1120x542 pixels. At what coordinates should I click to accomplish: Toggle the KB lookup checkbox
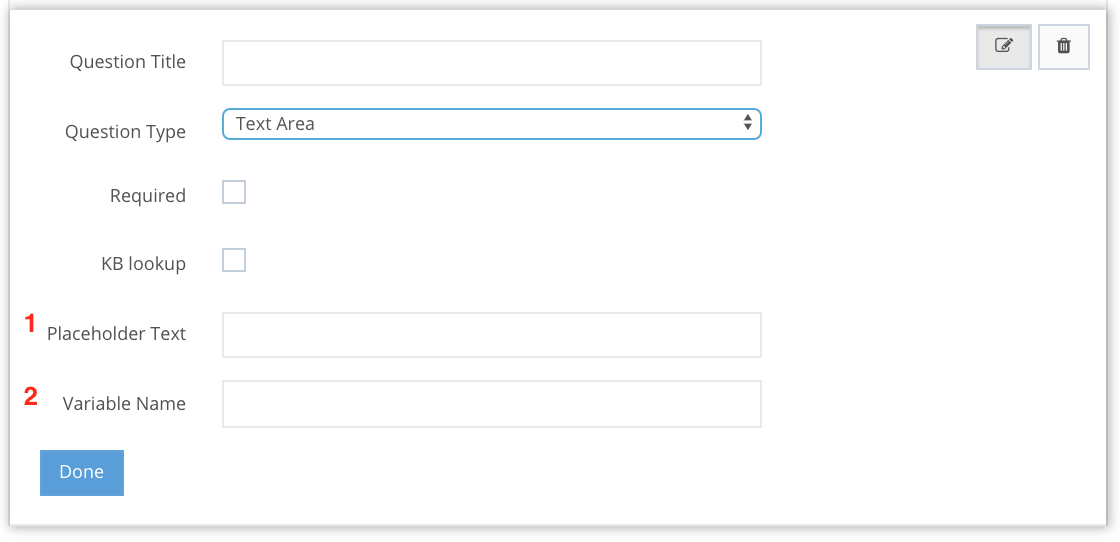coord(234,260)
